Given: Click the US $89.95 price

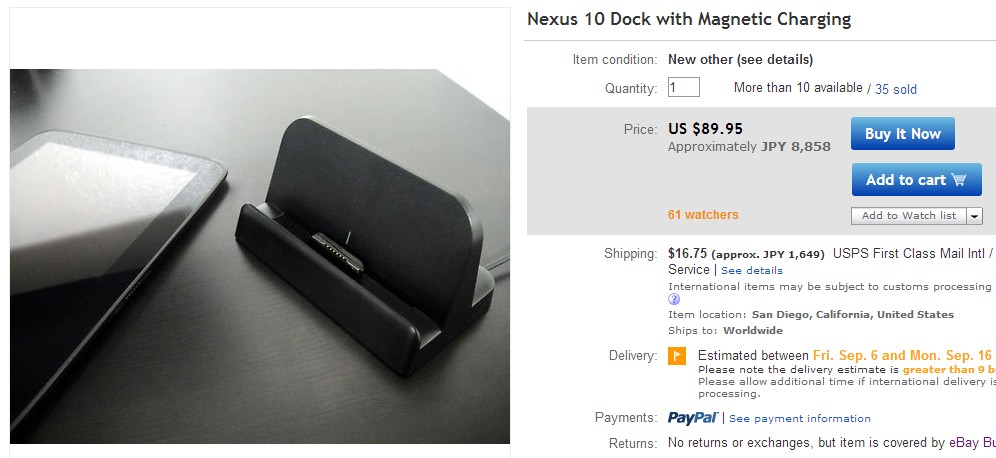Looking at the screenshot, I should [x=705, y=128].
